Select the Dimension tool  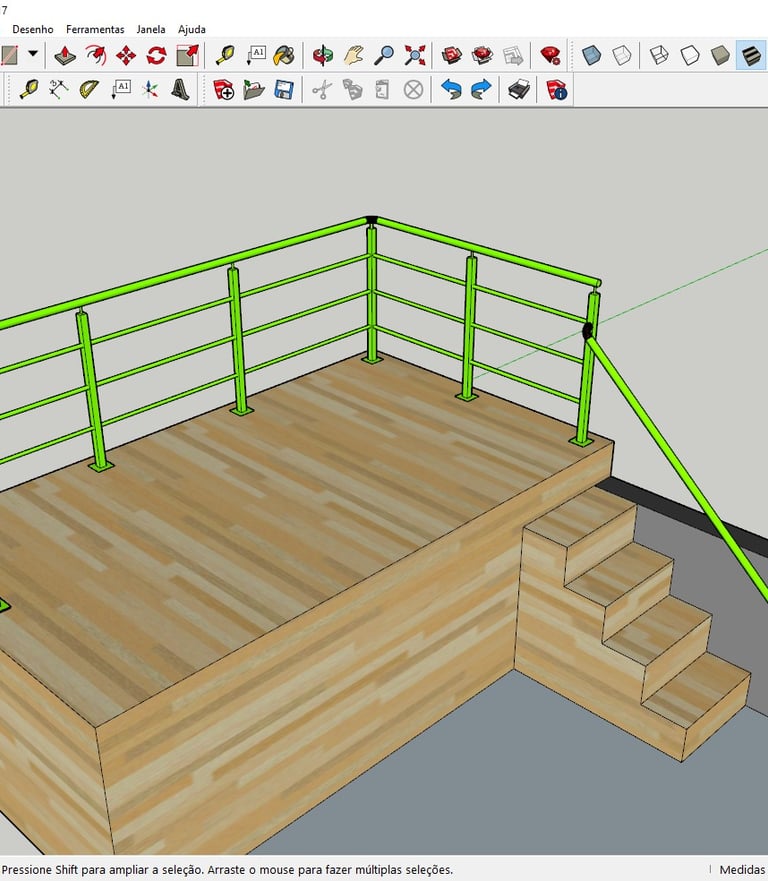coord(58,89)
